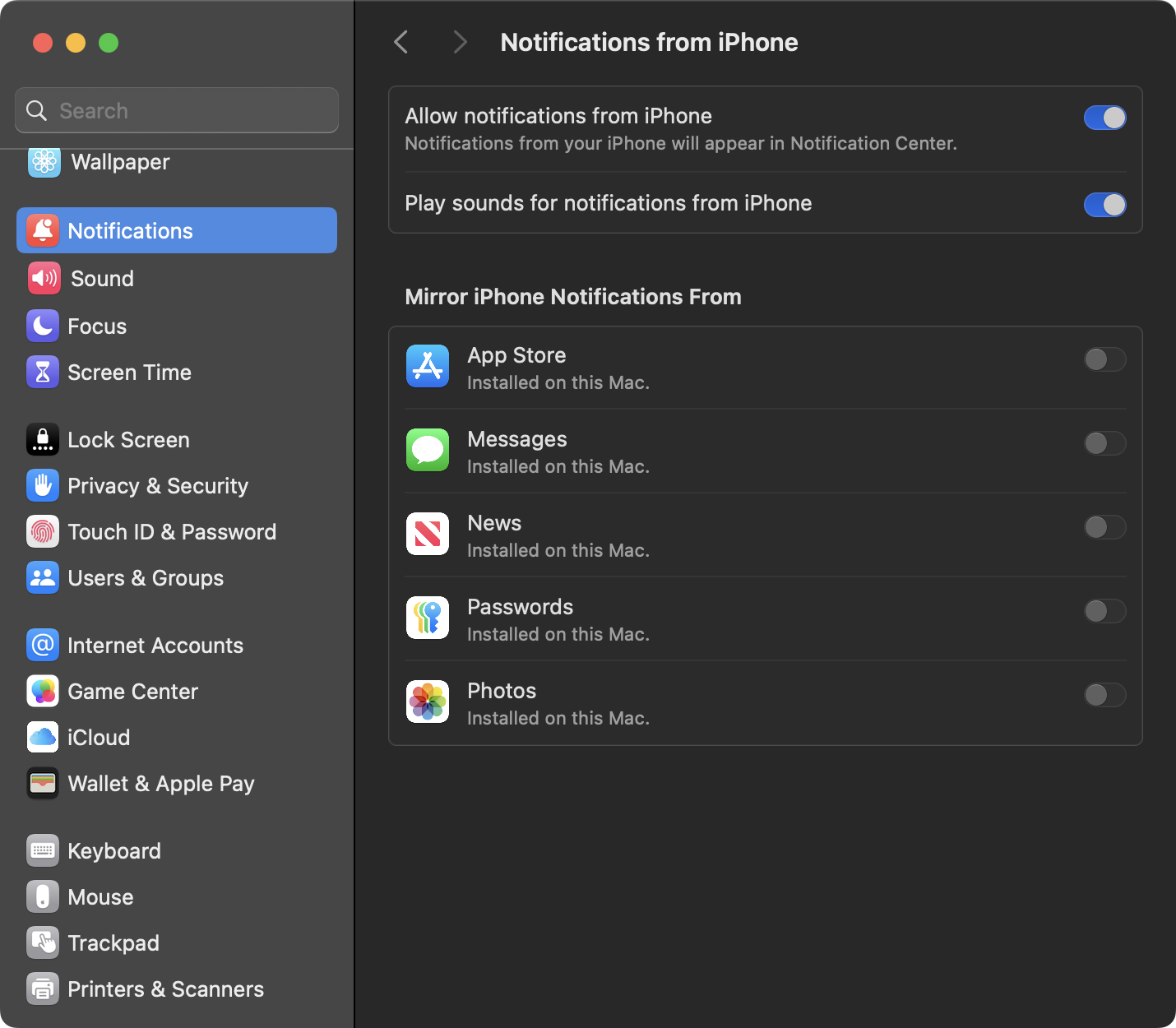Enable Passwords notification mirroring

(x=1104, y=611)
